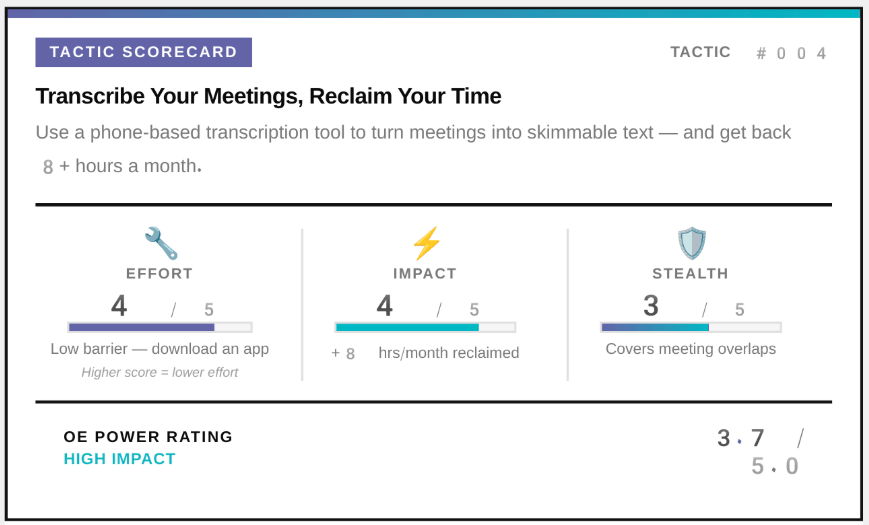The width and height of the screenshot is (869, 525).
Task: Click the Effort score 4 / 5
Action: pyautogui.click(x=160, y=306)
